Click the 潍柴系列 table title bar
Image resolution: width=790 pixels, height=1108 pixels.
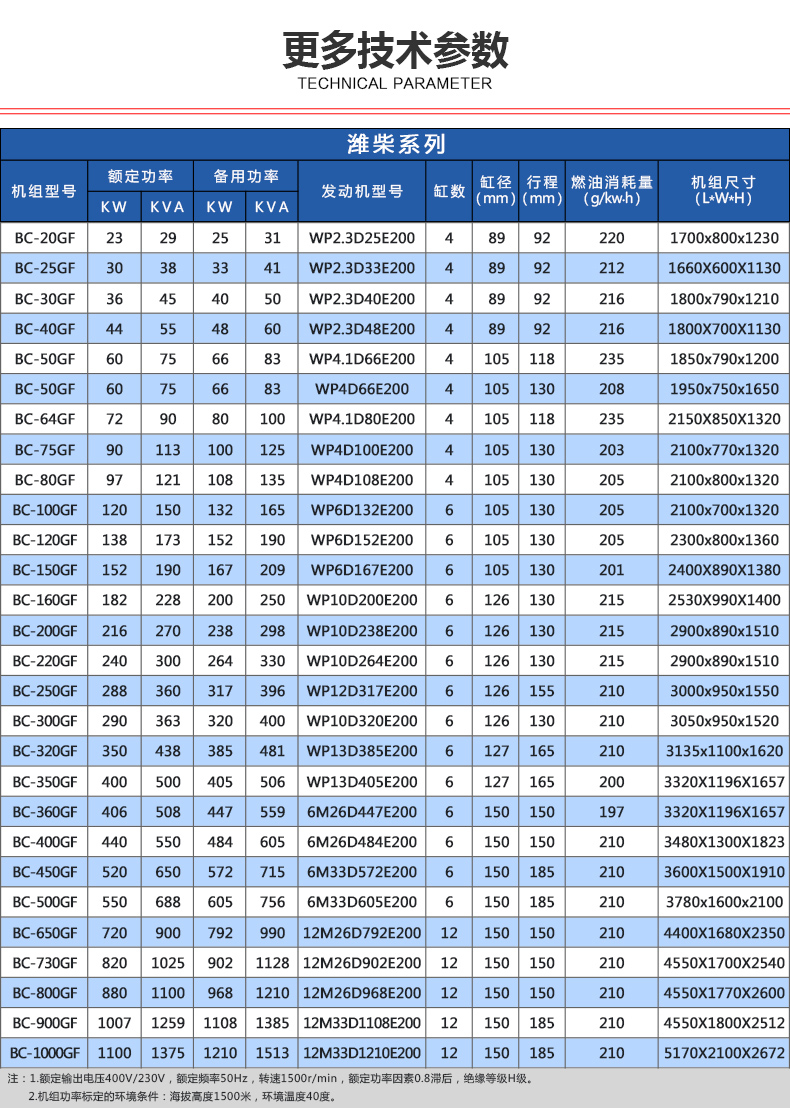(x=395, y=144)
